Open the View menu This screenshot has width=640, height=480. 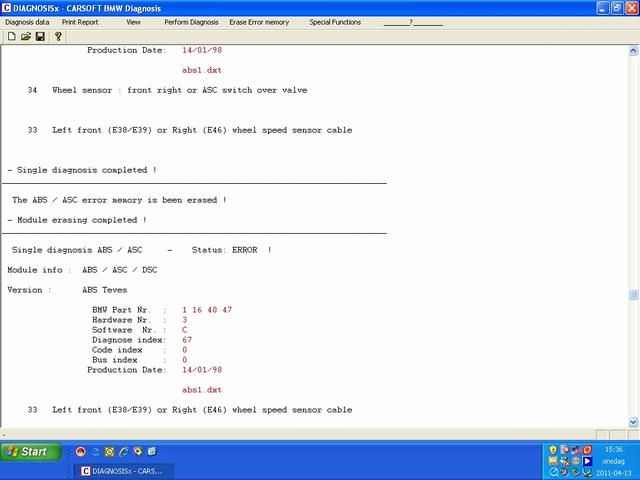pyautogui.click(x=133, y=21)
